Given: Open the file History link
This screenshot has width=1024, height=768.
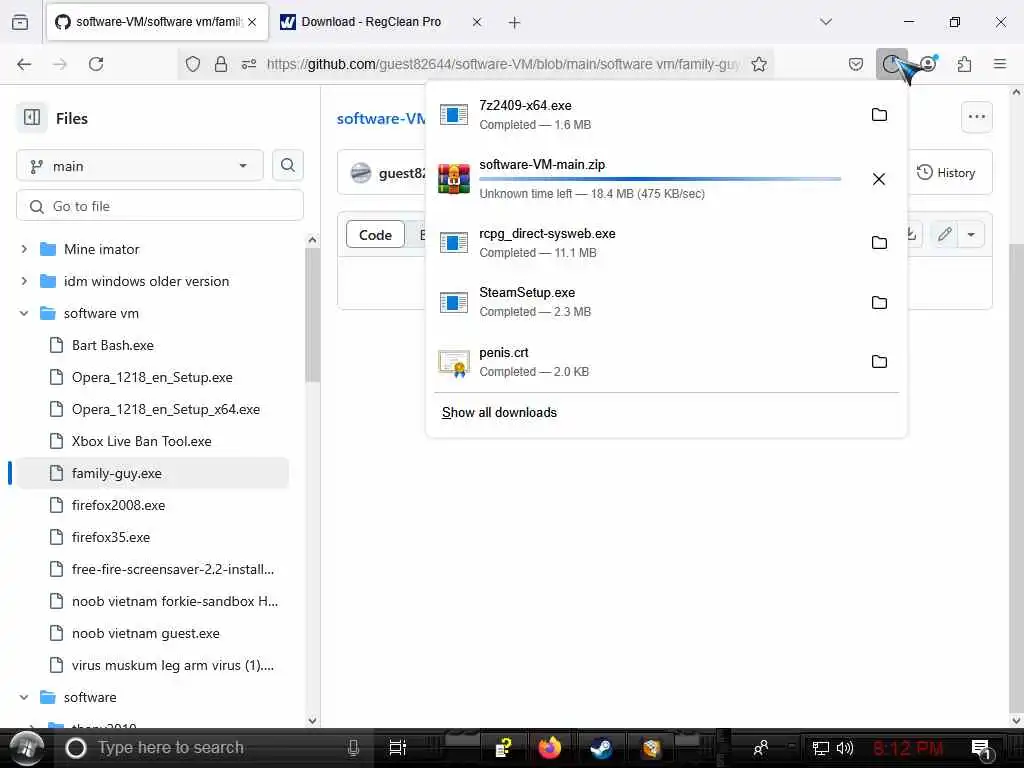Looking at the screenshot, I should point(946,172).
